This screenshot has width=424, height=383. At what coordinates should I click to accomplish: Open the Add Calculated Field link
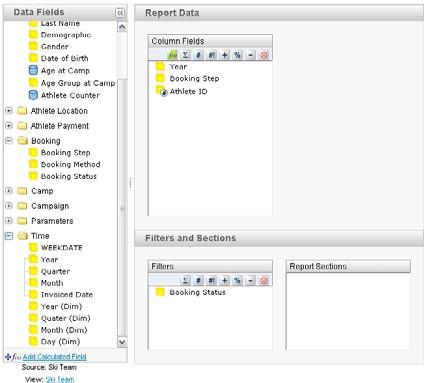pyautogui.click(x=54, y=357)
